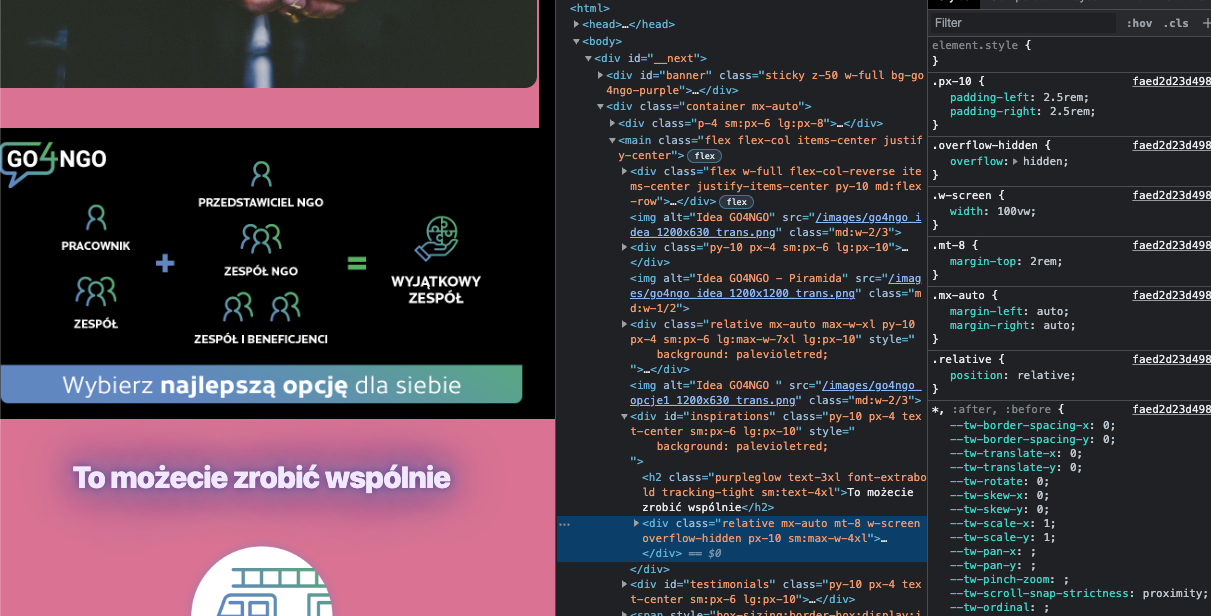
Task: Expand the div flex w-full flex-col-reverse node
Action: tap(624, 172)
